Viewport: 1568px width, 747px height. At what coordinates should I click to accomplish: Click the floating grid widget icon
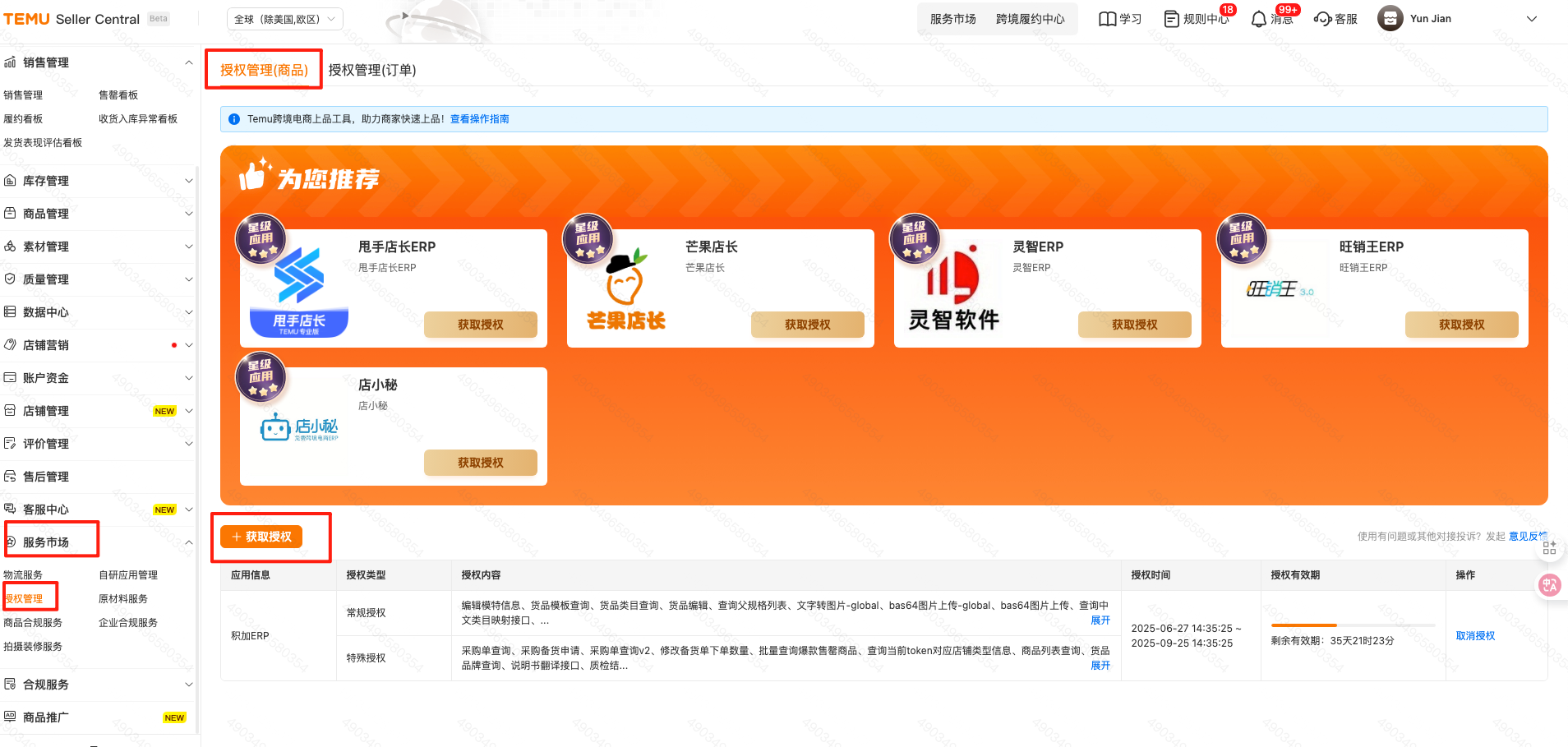1549,547
